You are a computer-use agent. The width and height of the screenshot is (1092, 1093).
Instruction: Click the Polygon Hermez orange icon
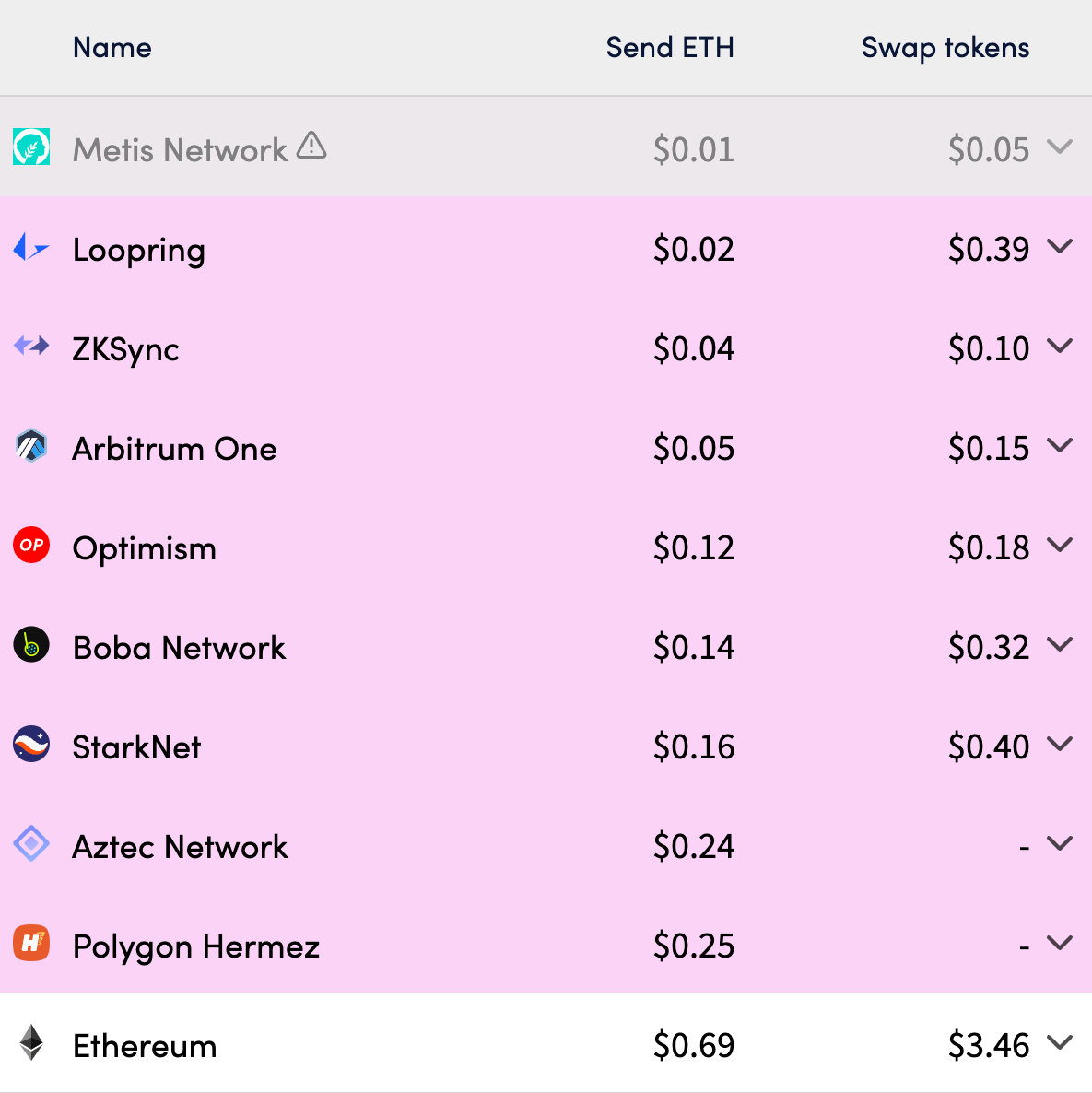coord(31,943)
